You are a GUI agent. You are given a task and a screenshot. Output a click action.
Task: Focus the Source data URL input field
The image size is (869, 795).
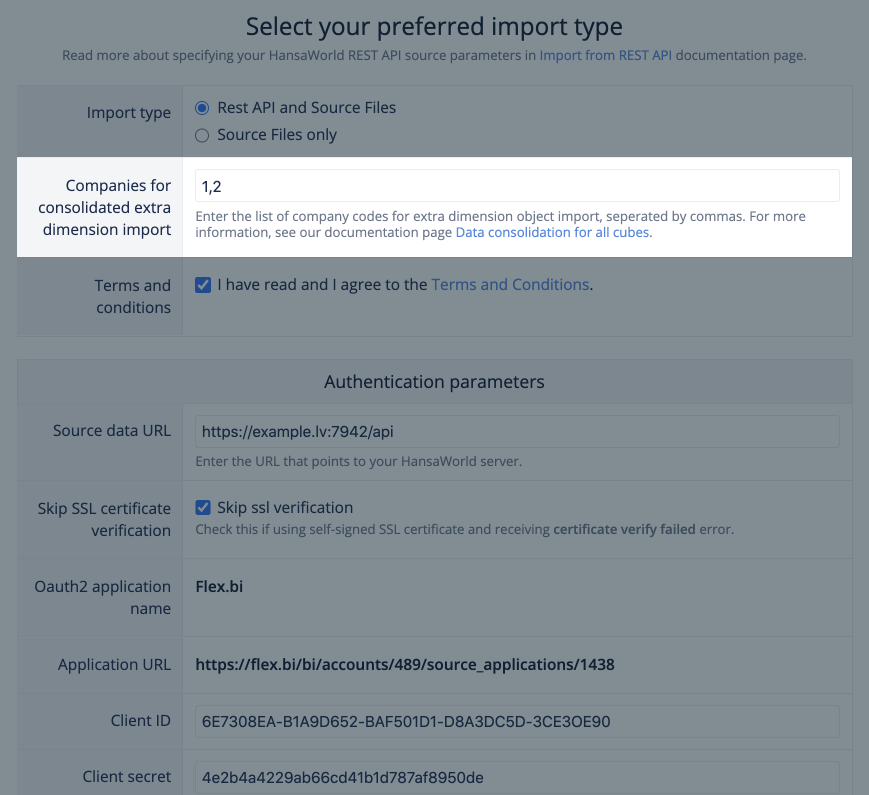click(516, 431)
